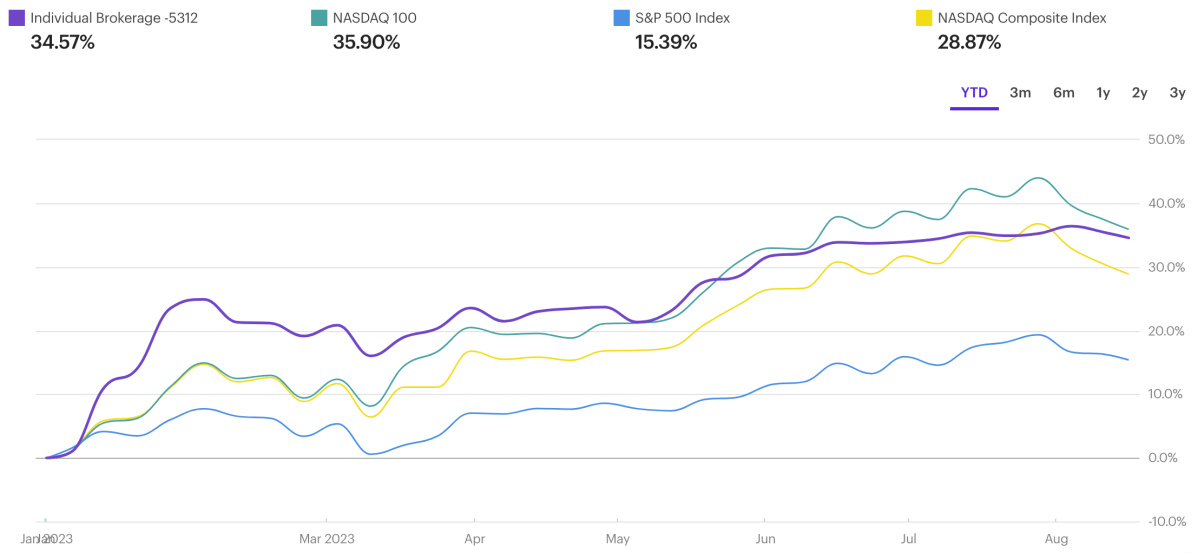
Task: Select the YTD time range tab
Action: [x=974, y=93]
